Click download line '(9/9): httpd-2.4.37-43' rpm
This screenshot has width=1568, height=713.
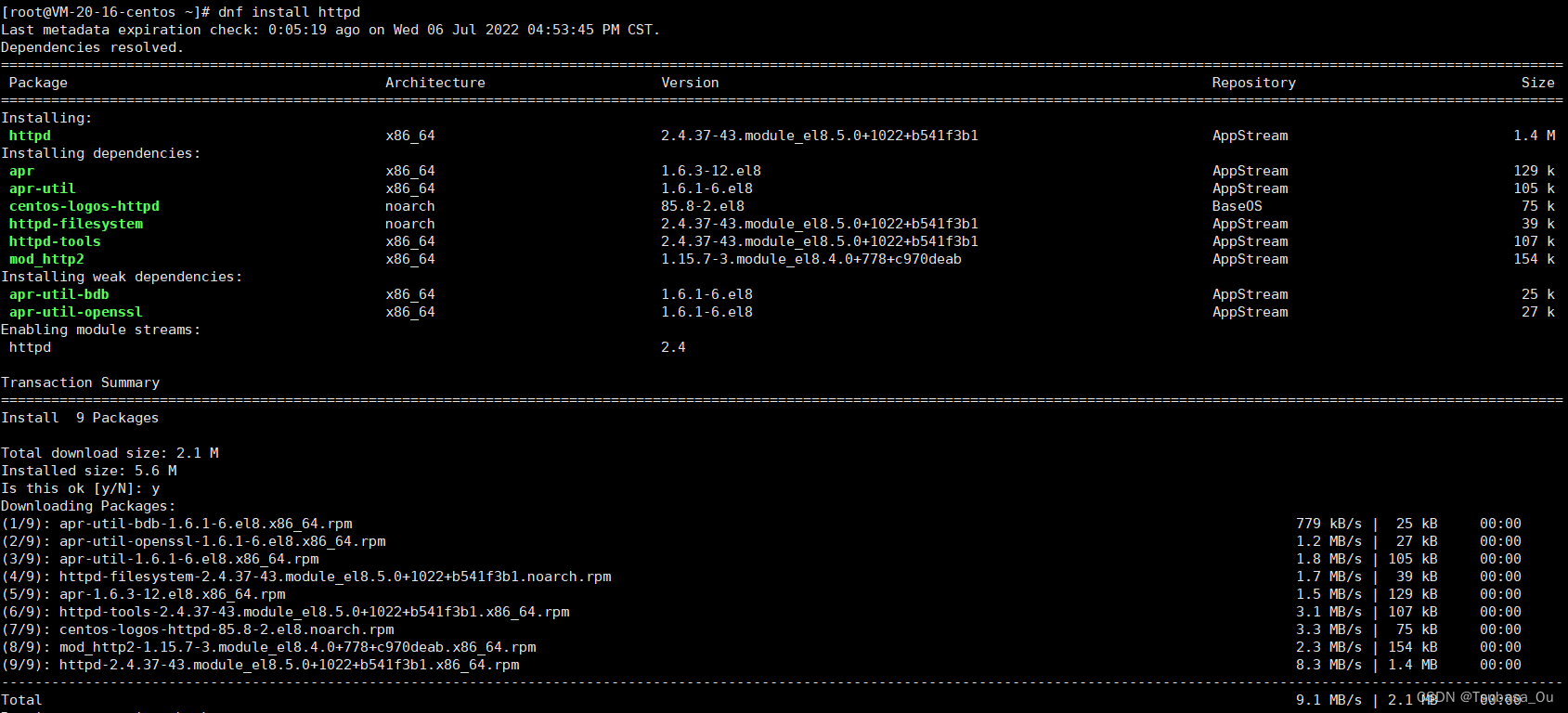[260, 665]
